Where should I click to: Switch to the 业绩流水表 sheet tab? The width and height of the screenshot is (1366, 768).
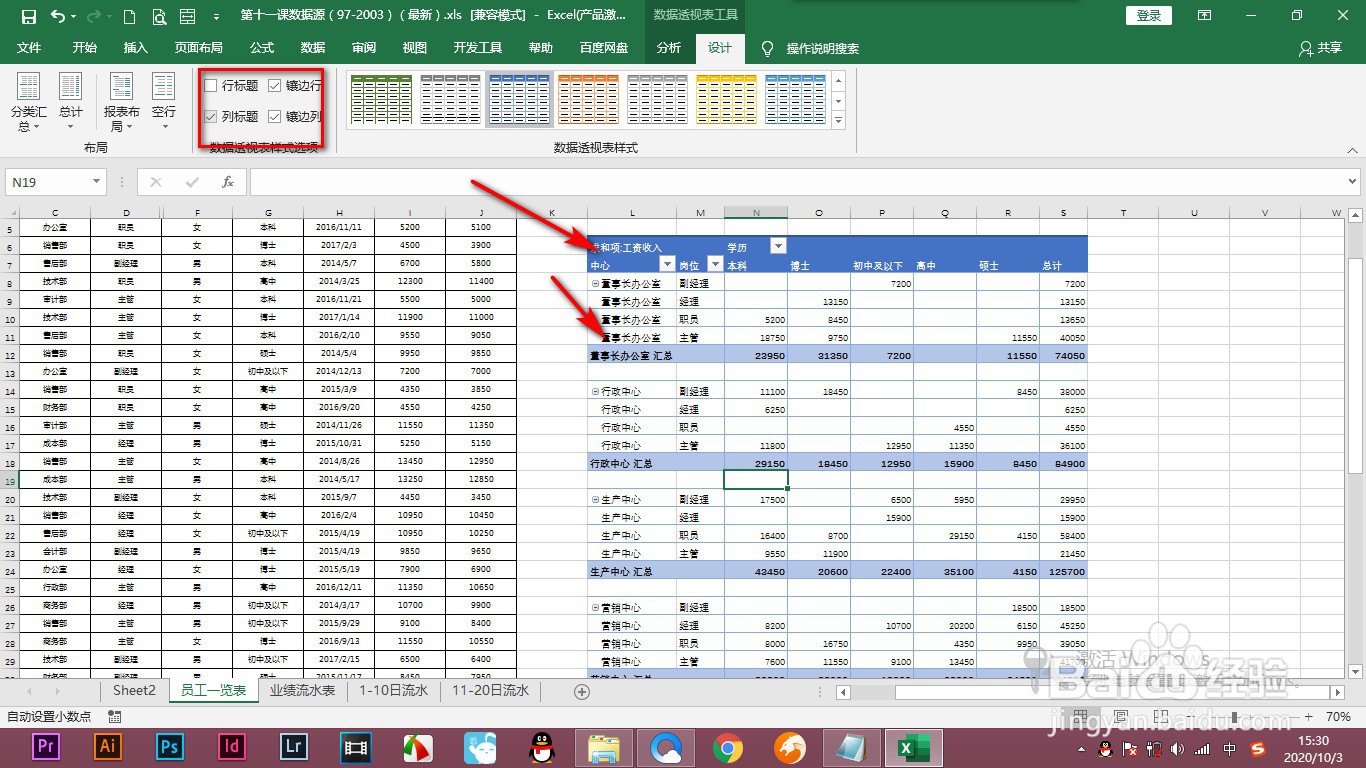click(x=302, y=691)
